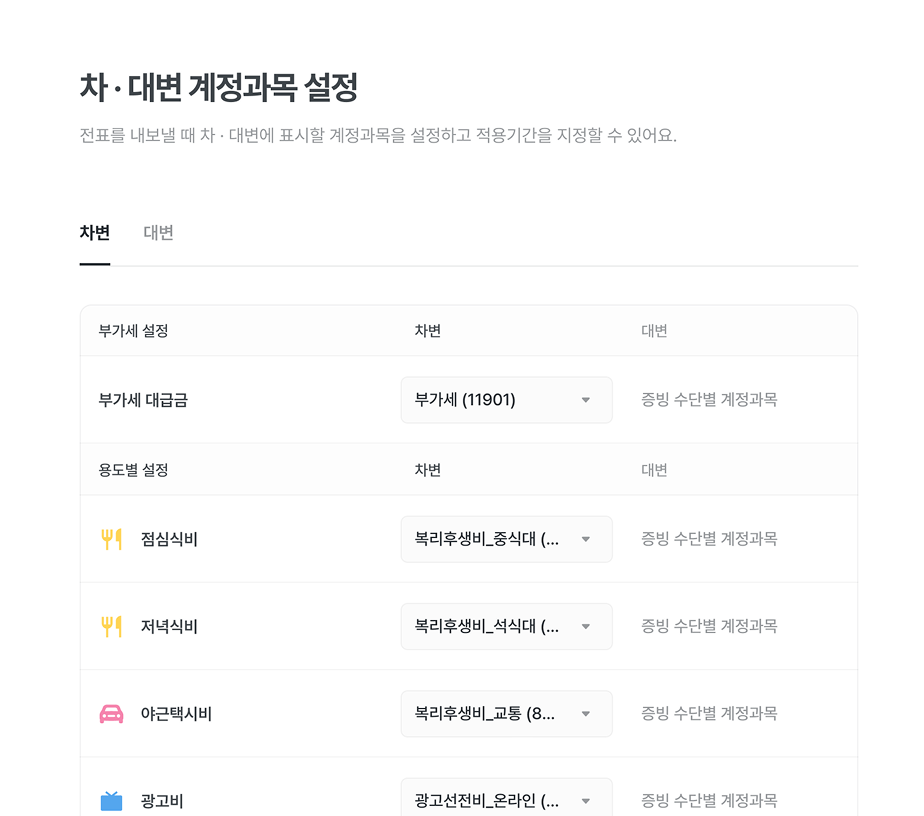Image resolution: width=924 pixels, height=816 pixels.
Task: Click the fork and knife icon beside 점심식비
Action: point(111,540)
